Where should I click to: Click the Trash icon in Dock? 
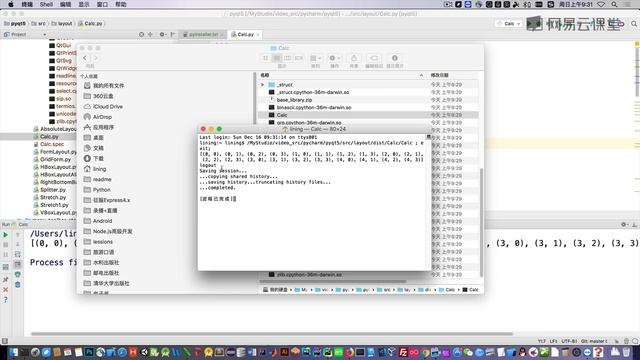(x=626, y=352)
